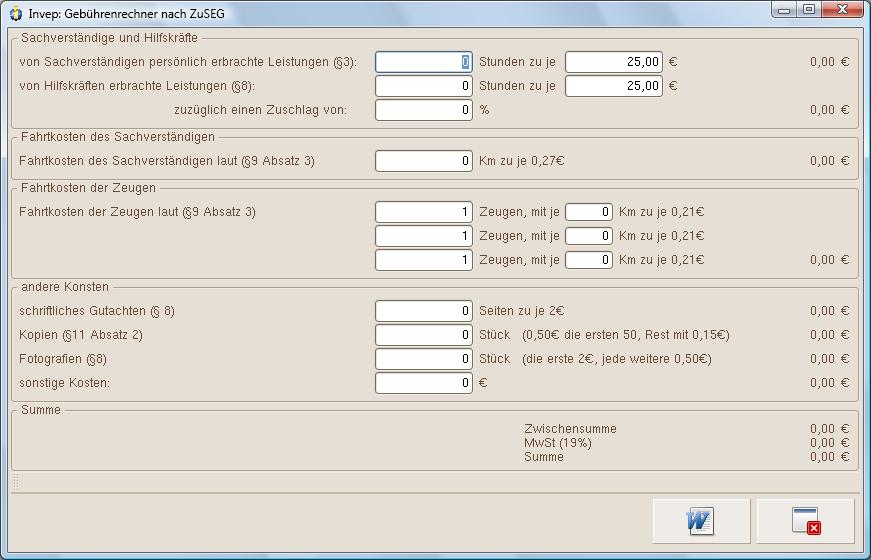871x560 pixels.
Task: Click the 'Fahrtkosten der Zeugen laut (§9 Absatz 3)' label
Action: pos(137,212)
